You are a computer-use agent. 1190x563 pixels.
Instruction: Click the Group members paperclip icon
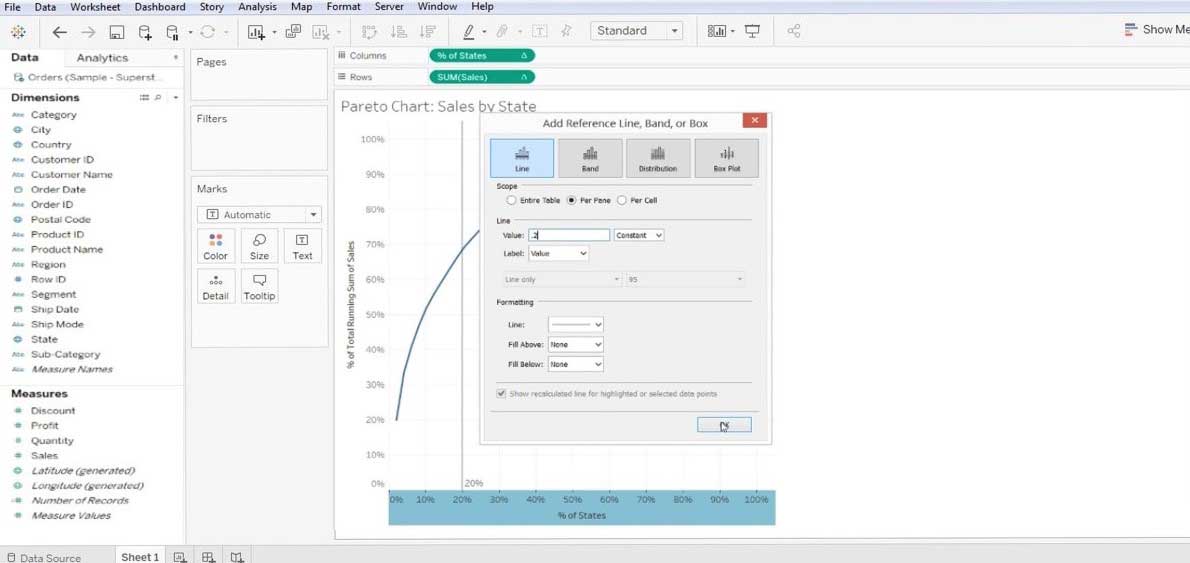point(502,32)
